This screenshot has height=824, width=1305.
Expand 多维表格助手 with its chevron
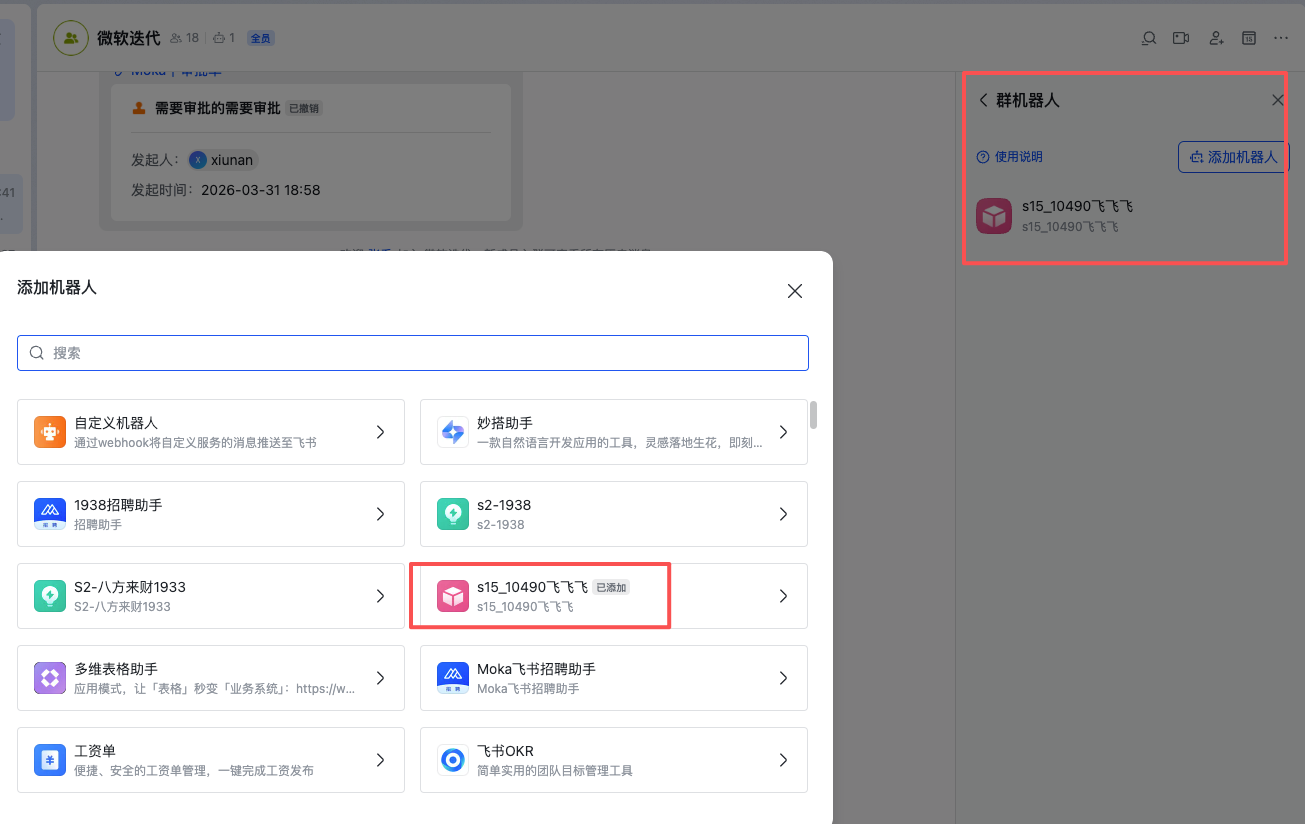pos(380,678)
